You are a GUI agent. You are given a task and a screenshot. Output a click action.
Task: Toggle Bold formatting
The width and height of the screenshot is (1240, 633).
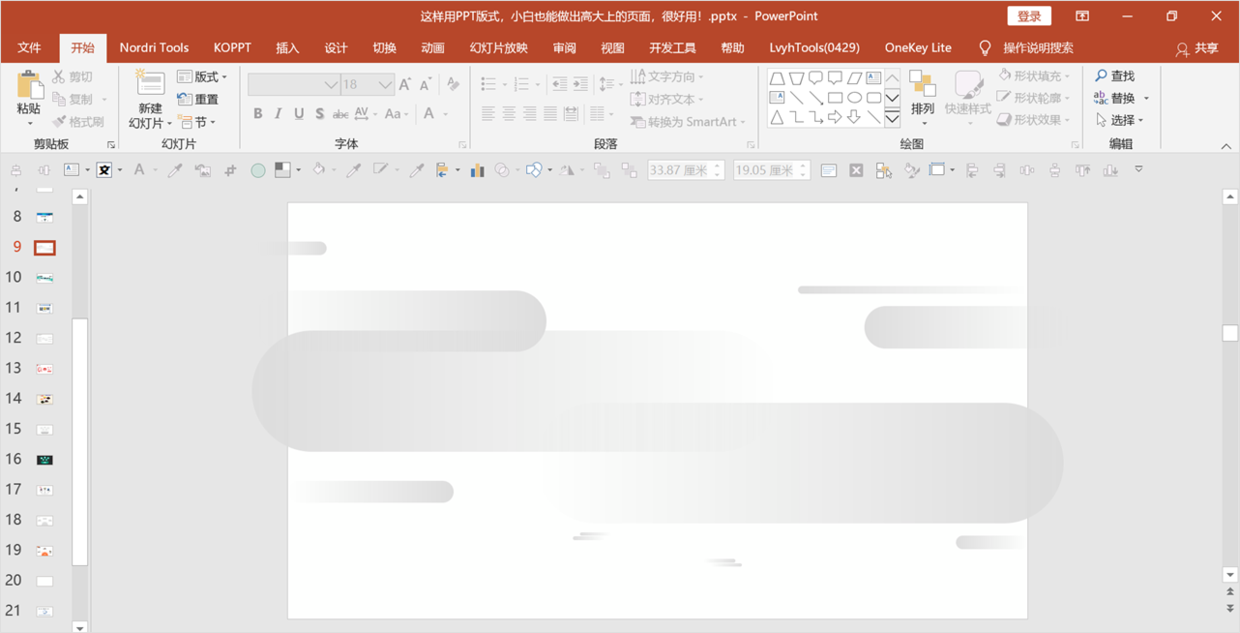[258, 114]
